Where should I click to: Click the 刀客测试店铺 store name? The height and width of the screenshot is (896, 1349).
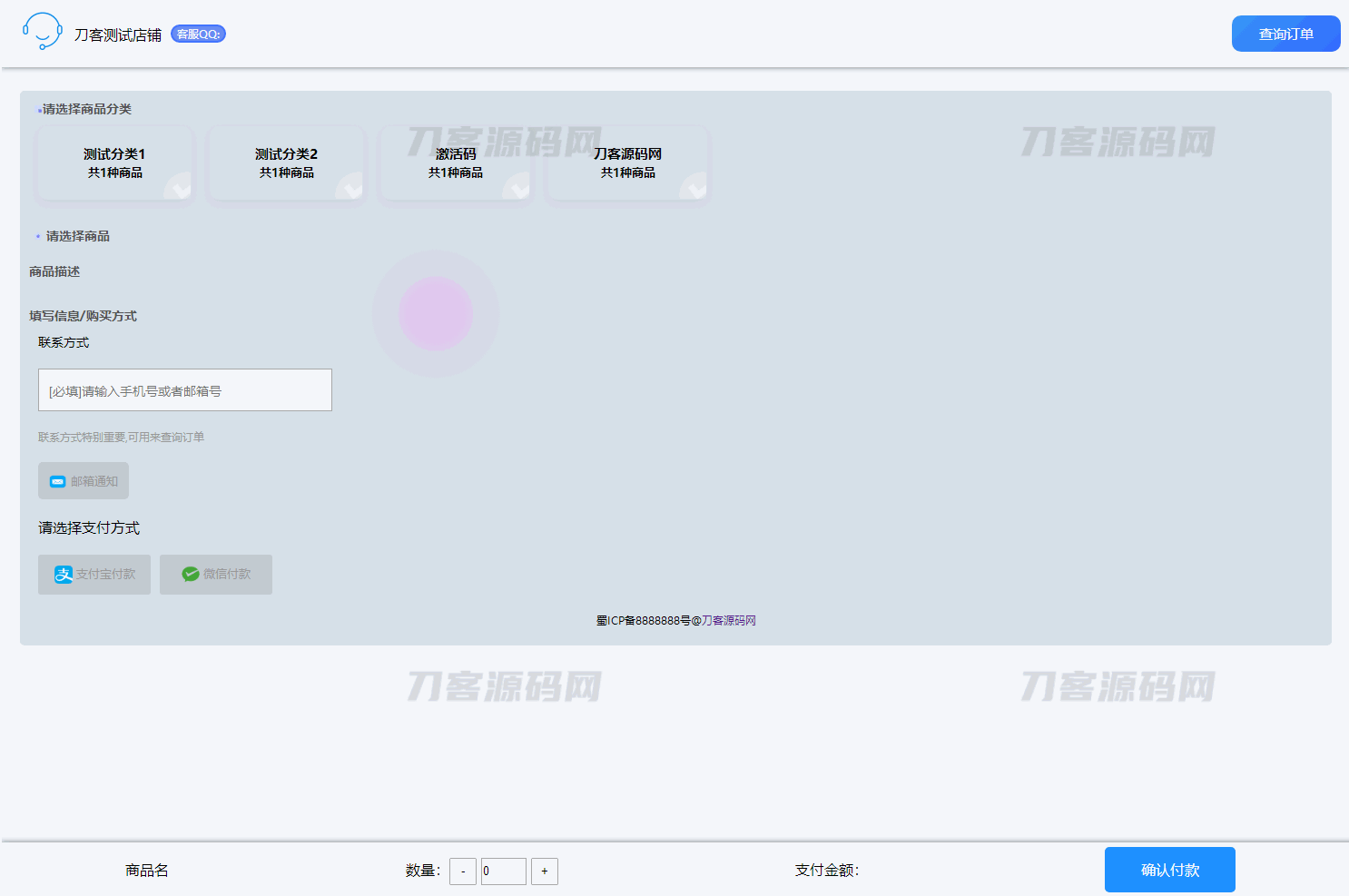pos(118,35)
